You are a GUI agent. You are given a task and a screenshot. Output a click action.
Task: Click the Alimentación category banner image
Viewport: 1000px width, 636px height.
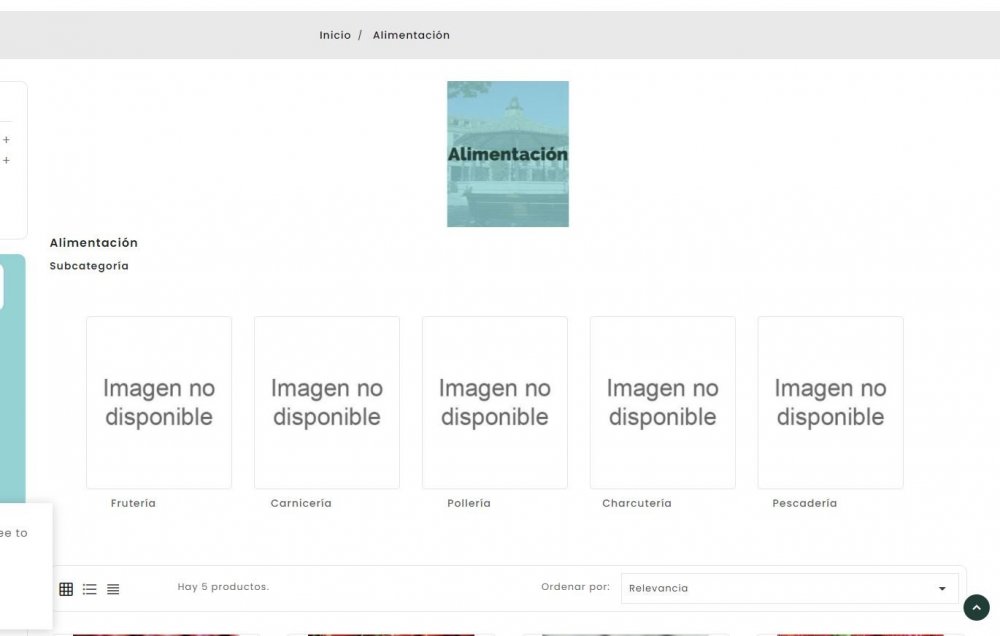tap(508, 154)
